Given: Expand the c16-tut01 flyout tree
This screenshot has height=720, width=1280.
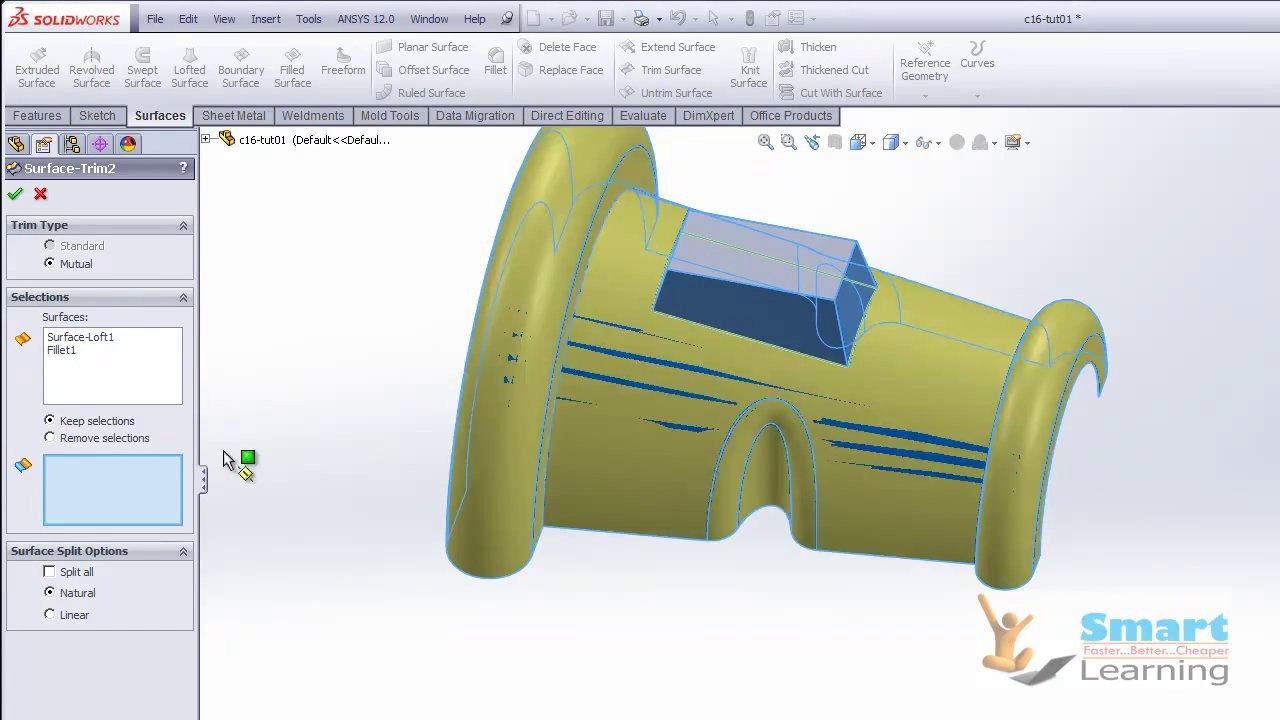Looking at the screenshot, I should (206, 139).
